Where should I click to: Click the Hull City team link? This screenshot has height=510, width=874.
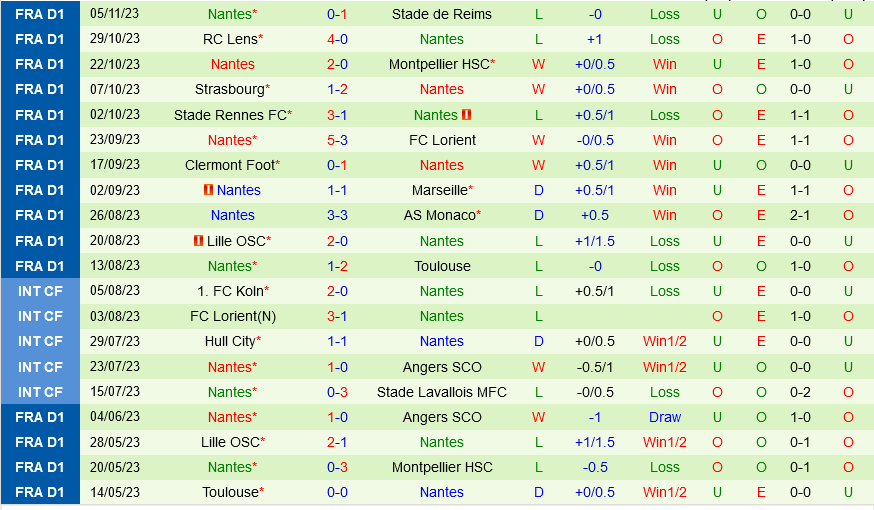pyautogui.click(x=229, y=341)
